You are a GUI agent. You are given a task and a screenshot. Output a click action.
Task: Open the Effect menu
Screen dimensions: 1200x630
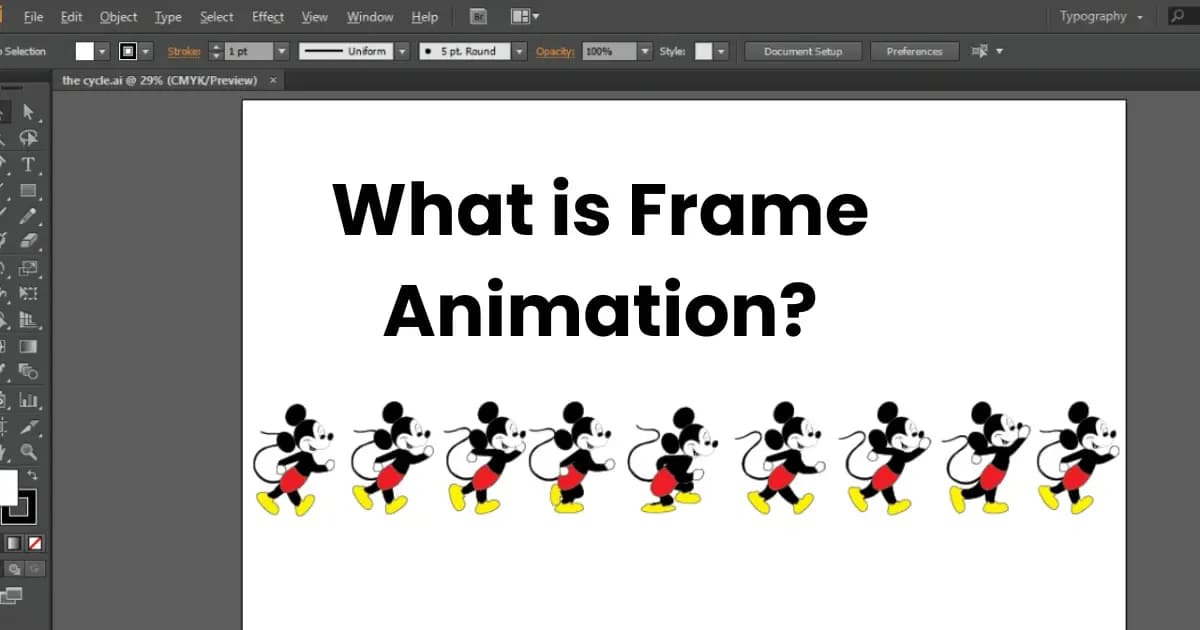[x=267, y=17]
